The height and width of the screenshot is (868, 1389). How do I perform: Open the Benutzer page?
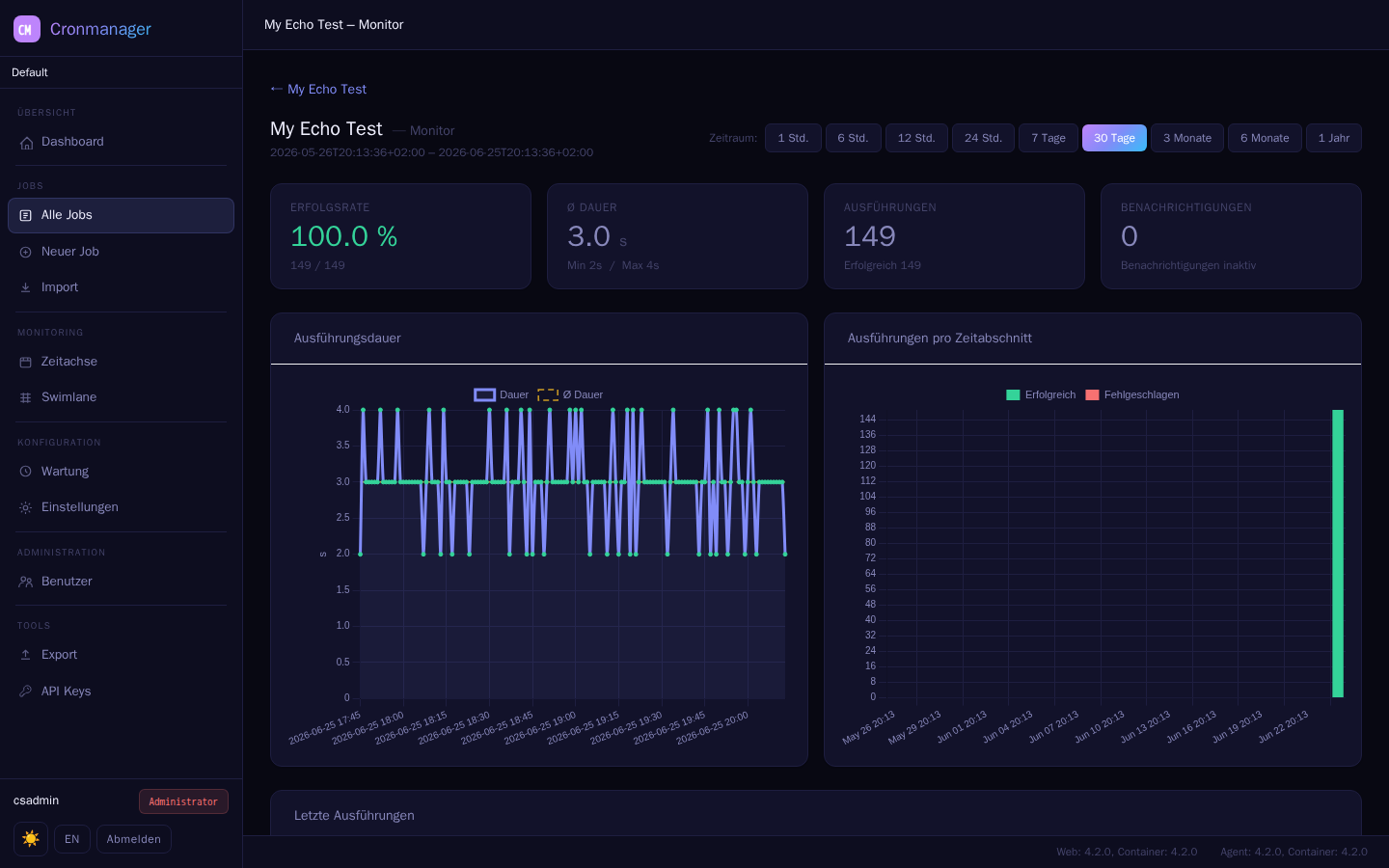point(121,582)
